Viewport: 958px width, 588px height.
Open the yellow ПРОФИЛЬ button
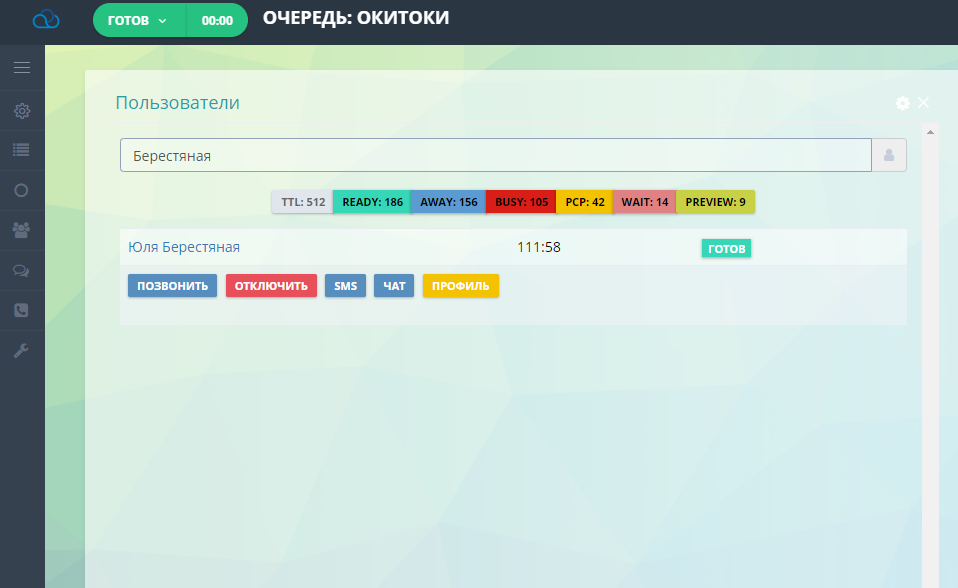coord(460,286)
